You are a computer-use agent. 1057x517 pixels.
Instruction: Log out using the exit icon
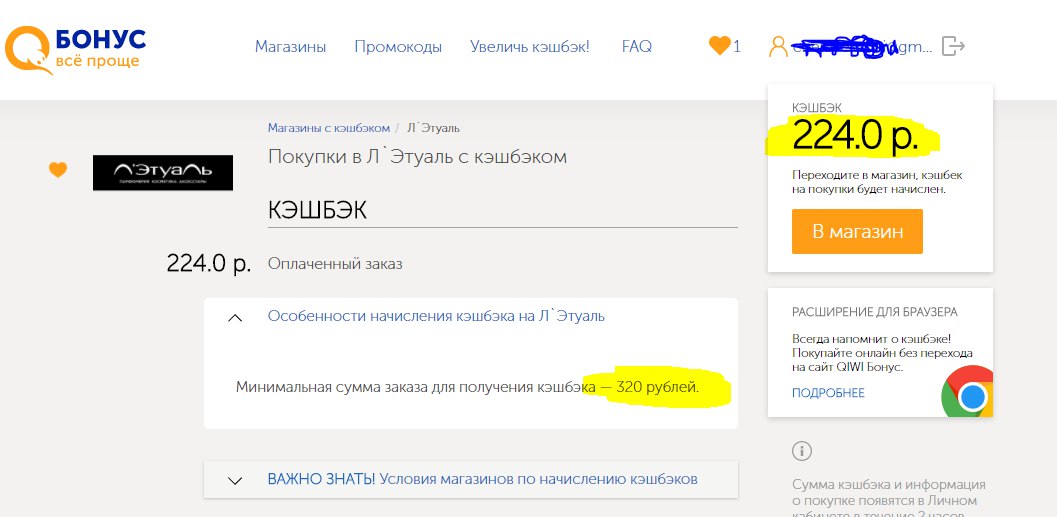coord(953,46)
